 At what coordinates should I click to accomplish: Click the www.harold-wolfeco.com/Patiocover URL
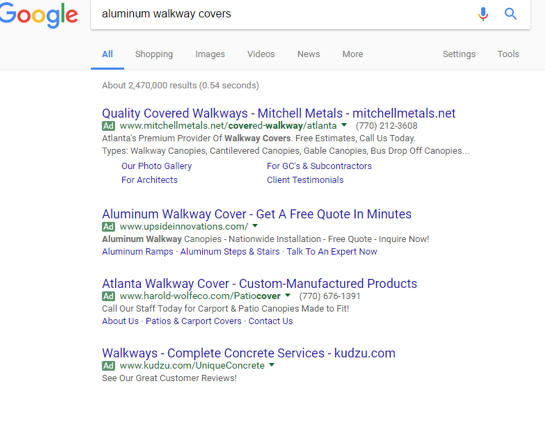tap(200, 296)
